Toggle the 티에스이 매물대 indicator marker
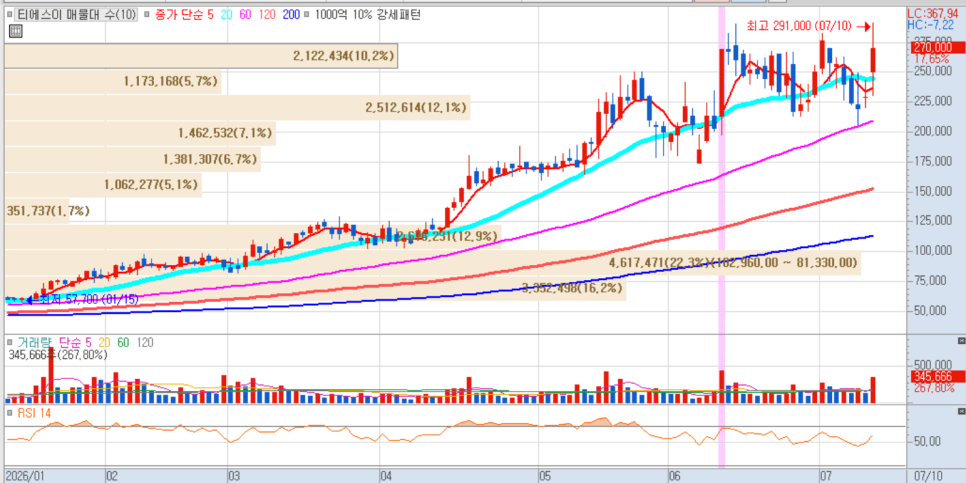 coord(9,15)
